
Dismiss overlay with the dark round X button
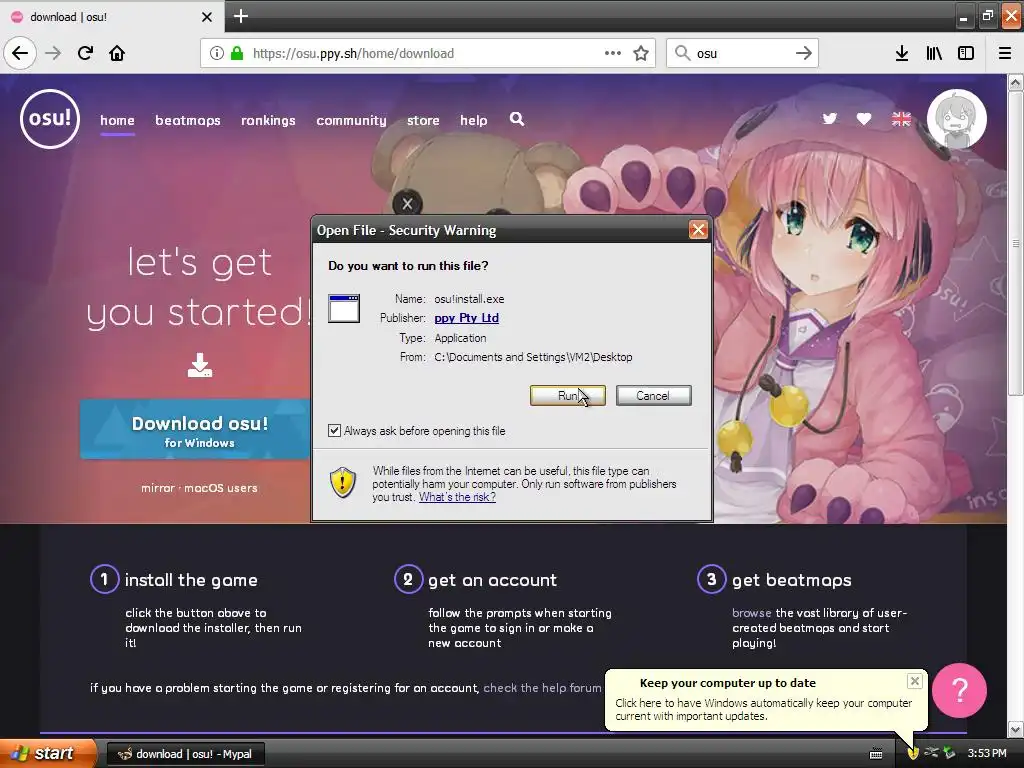(407, 204)
